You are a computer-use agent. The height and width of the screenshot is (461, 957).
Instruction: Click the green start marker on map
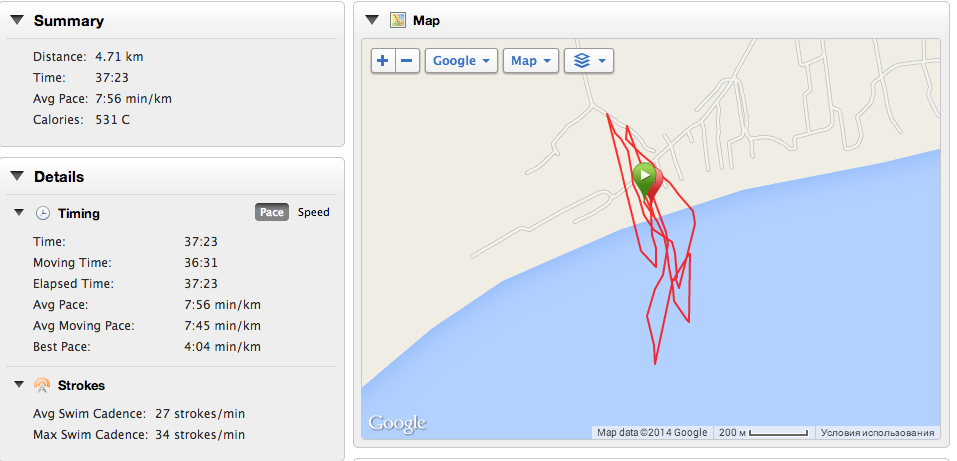(645, 178)
